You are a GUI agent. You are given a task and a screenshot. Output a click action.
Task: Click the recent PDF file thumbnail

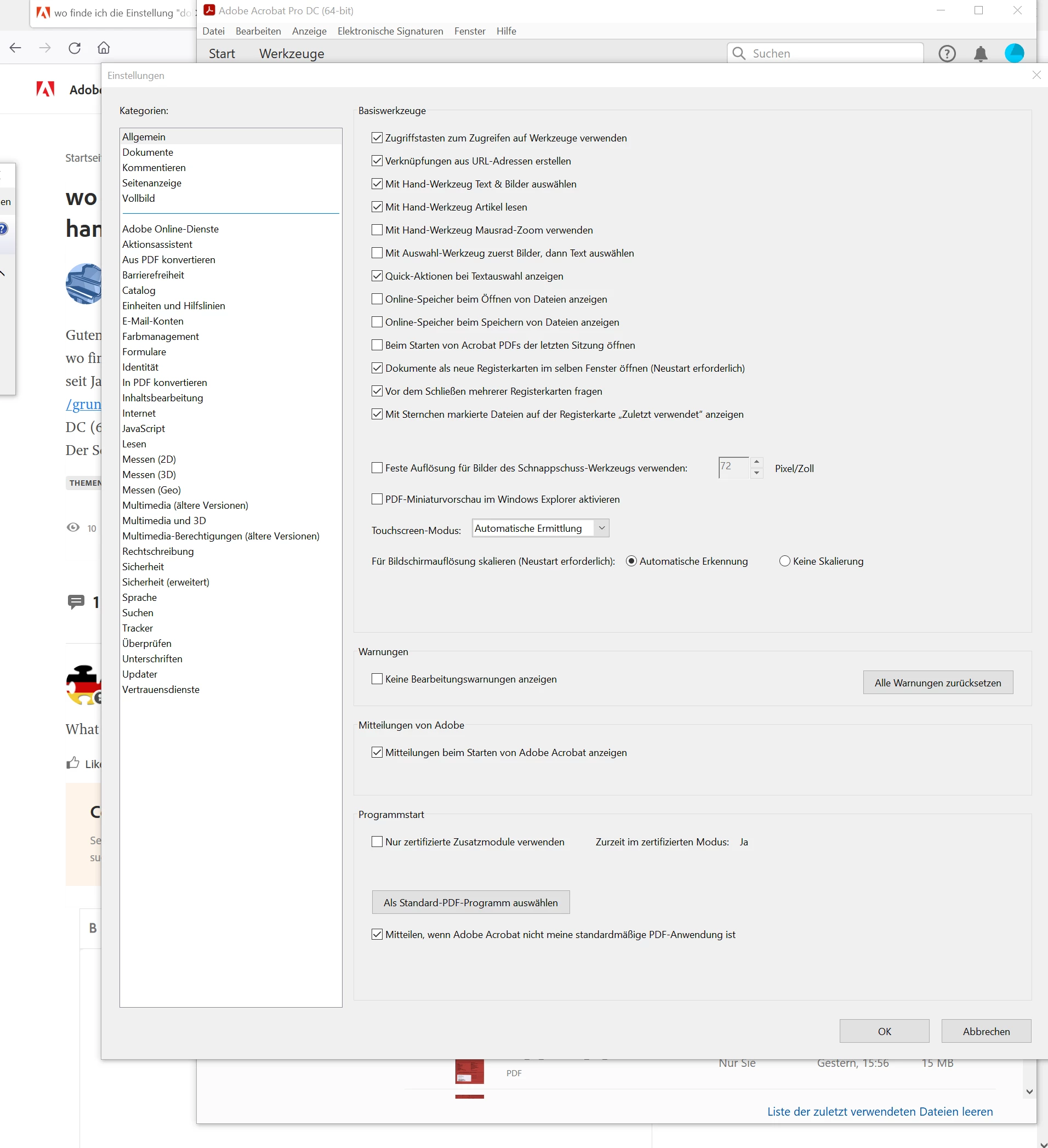click(x=469, y=1072)
